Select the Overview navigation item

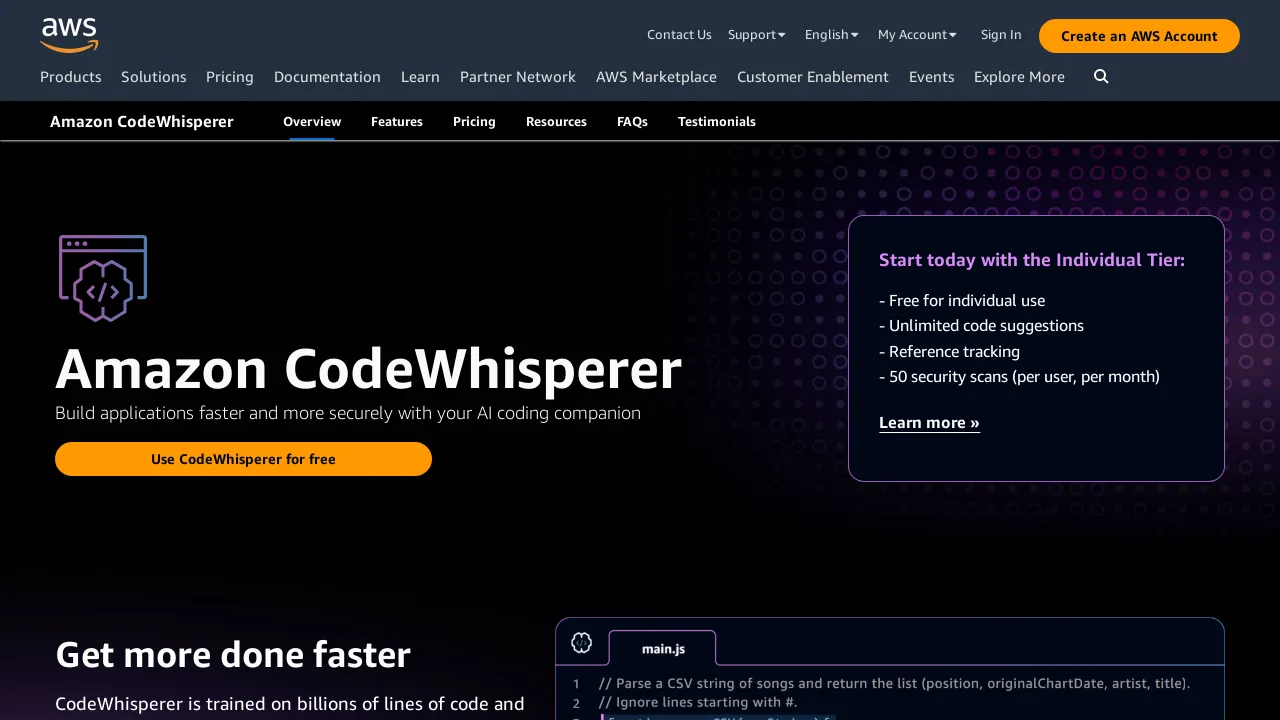(311, 121)
